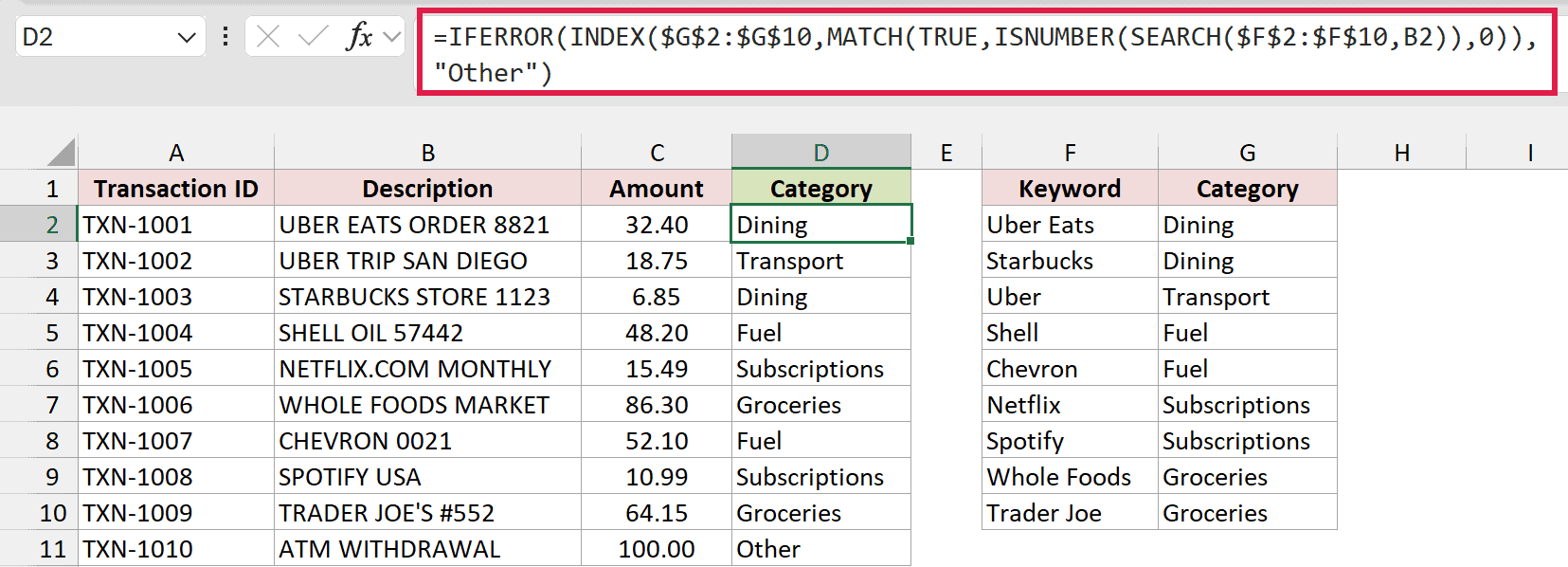
Task: Select cell UBER TRIP SAN DIEGO
Action: tap(427, 261)
